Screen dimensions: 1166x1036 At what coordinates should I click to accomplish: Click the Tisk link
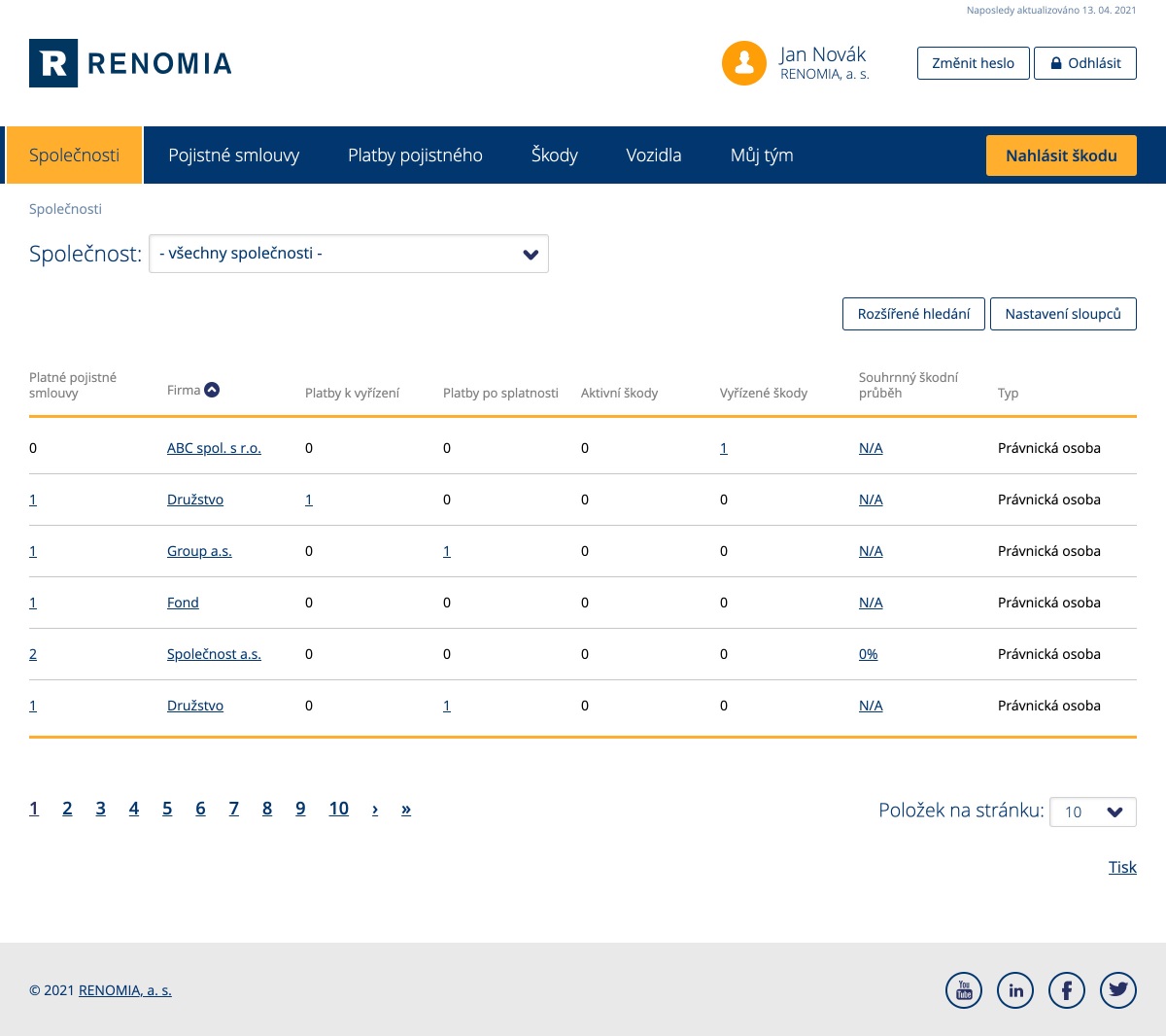(x=1122, y=867)
